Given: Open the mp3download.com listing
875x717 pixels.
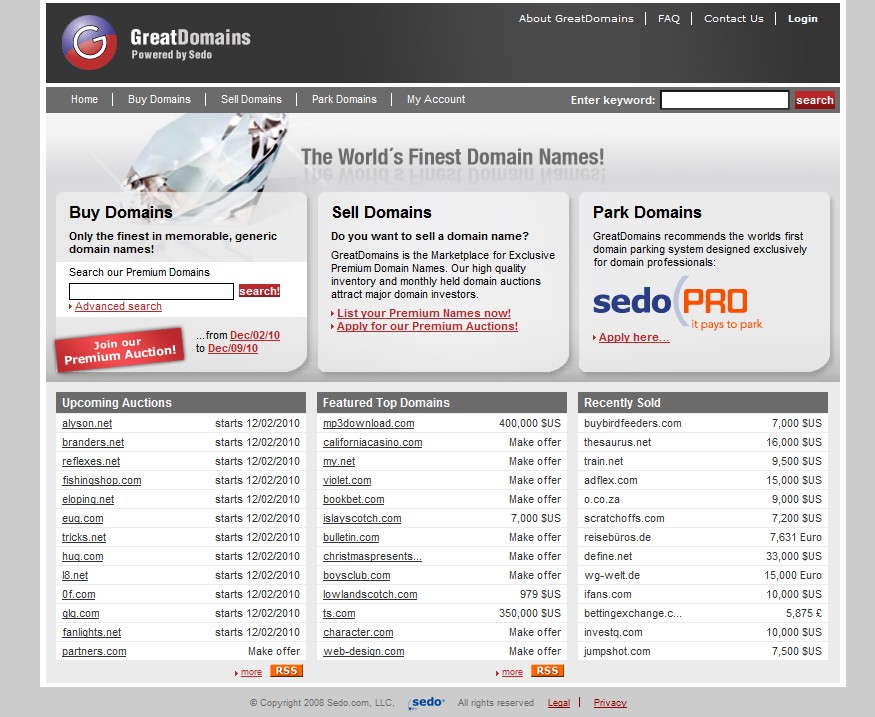Looking at the screenshot, I should tap(369, 424).
